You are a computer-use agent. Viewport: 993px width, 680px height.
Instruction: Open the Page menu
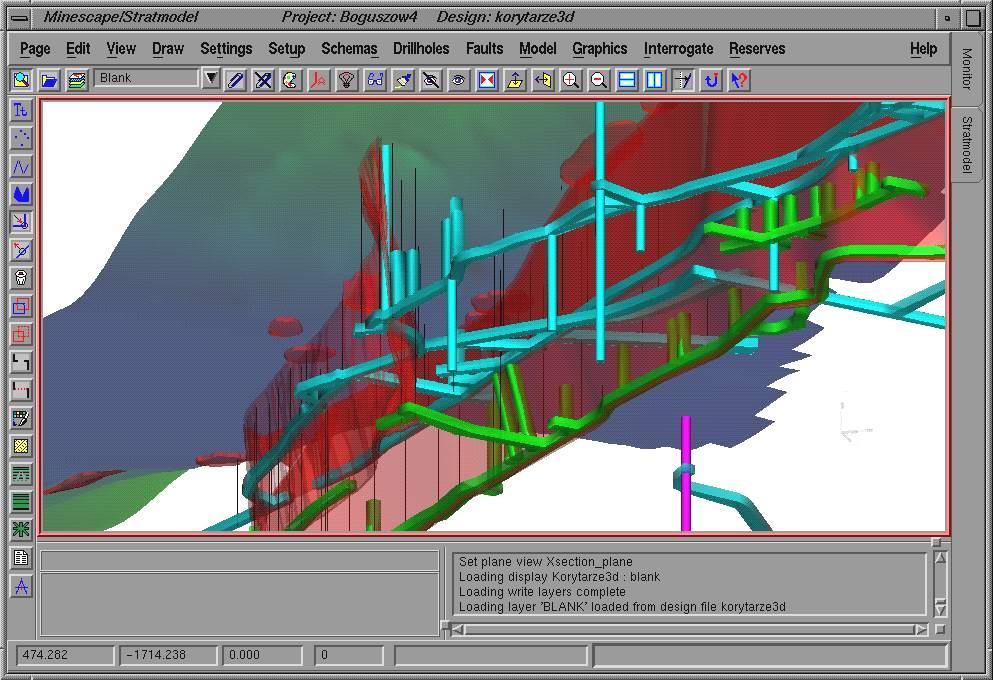[x=35, y=49]
